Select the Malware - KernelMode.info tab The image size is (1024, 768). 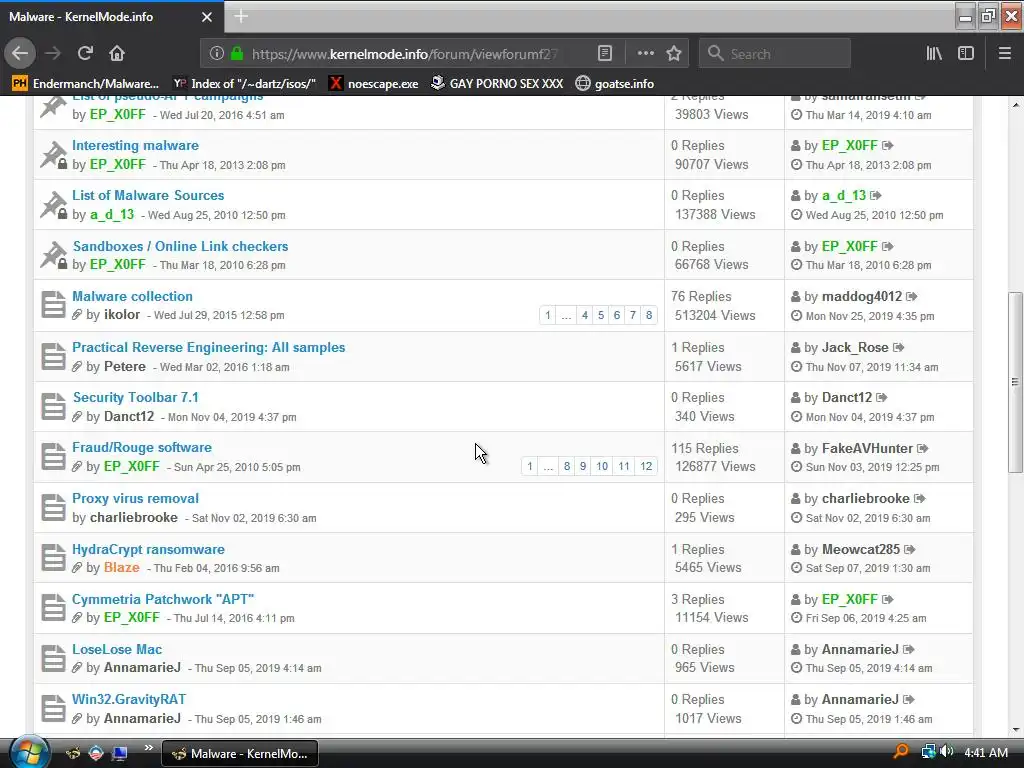coord(111,17)
